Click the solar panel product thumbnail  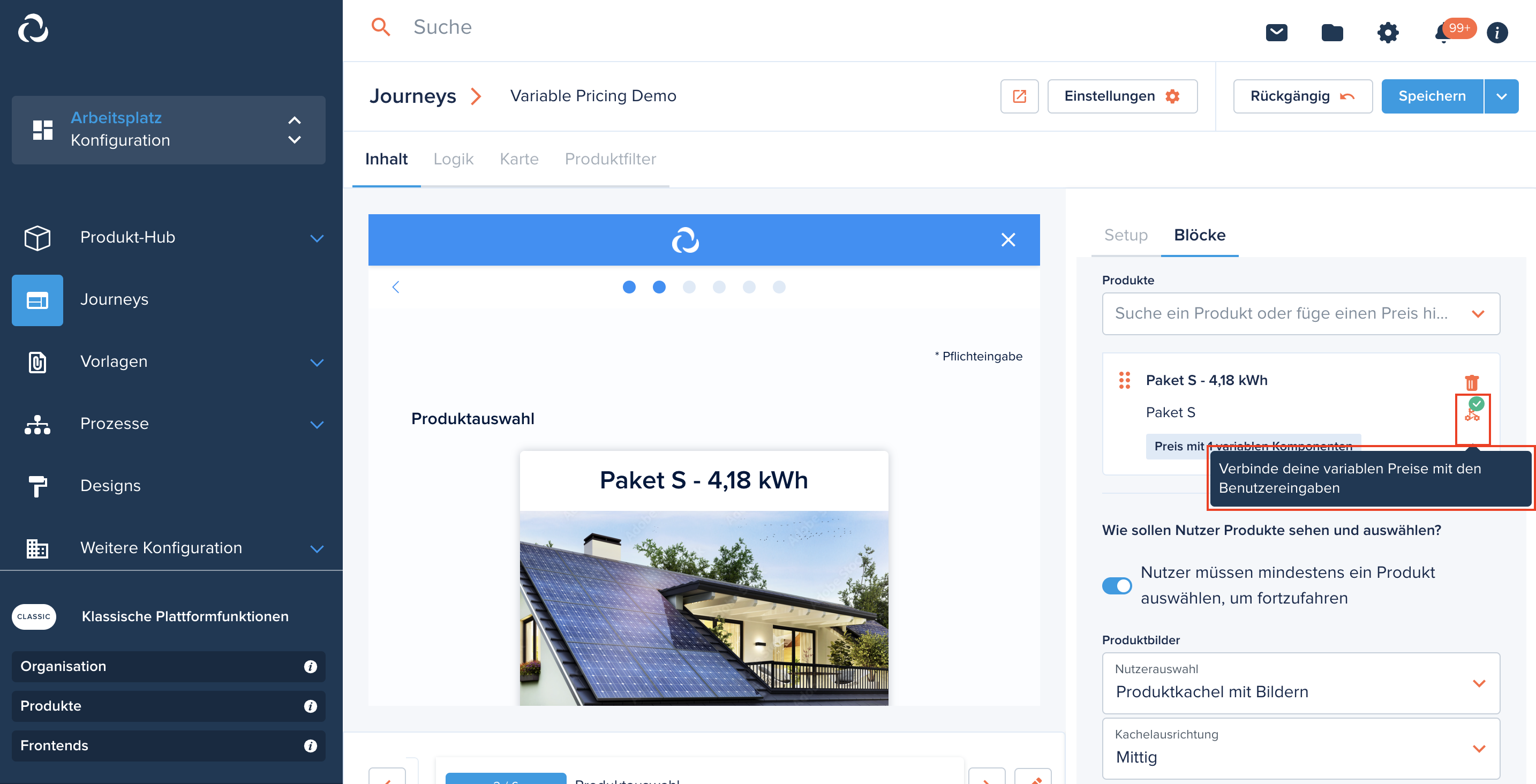pyautogui.click(x=703, y=604)
